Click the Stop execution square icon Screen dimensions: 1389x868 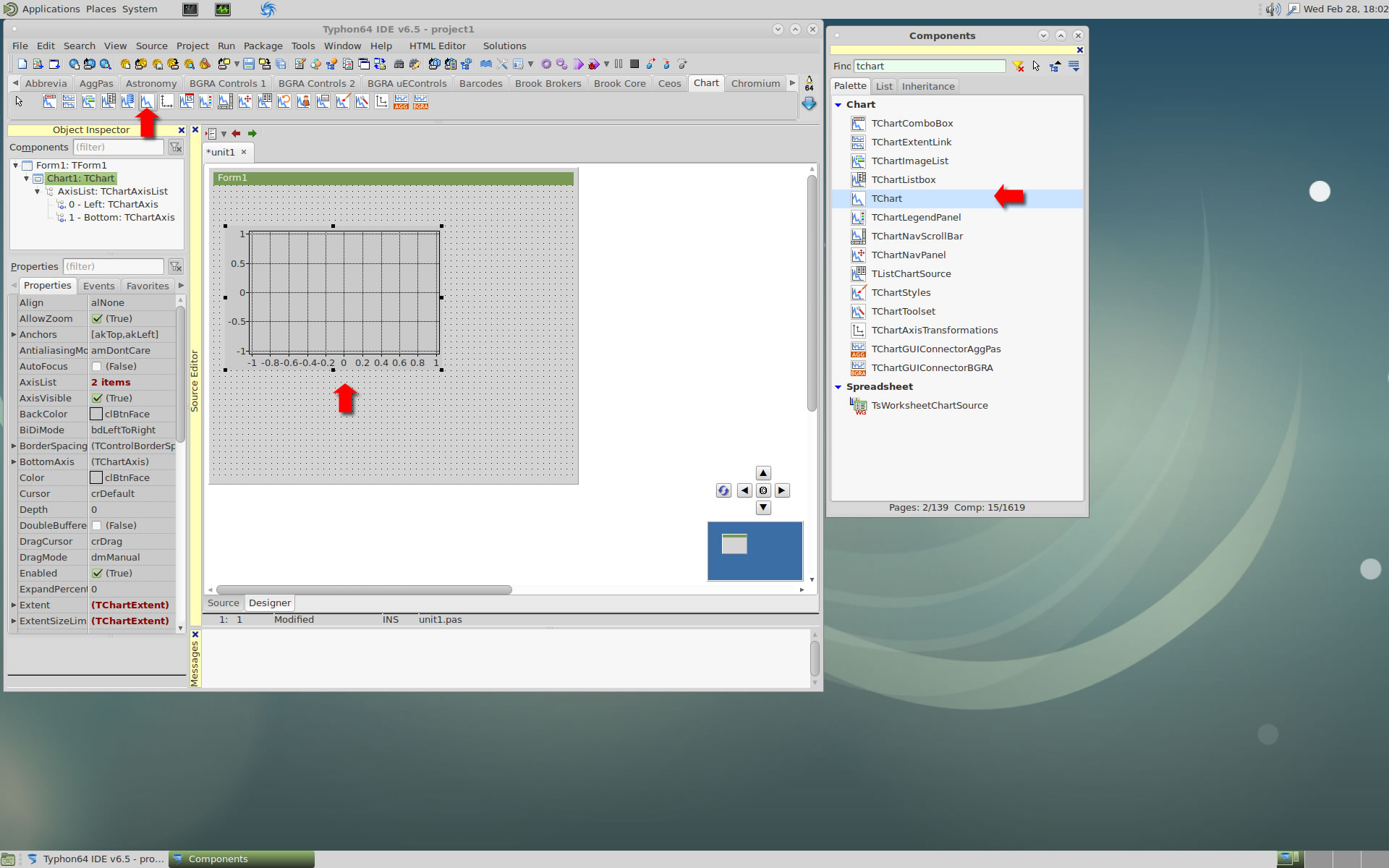click(x=634, y=64)
